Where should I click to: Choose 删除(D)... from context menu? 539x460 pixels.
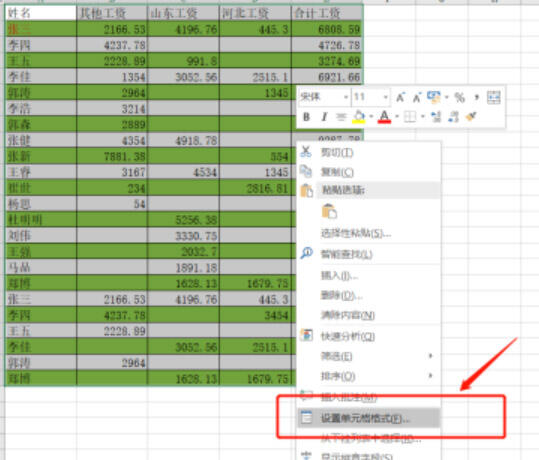click(x=368, y=295)
